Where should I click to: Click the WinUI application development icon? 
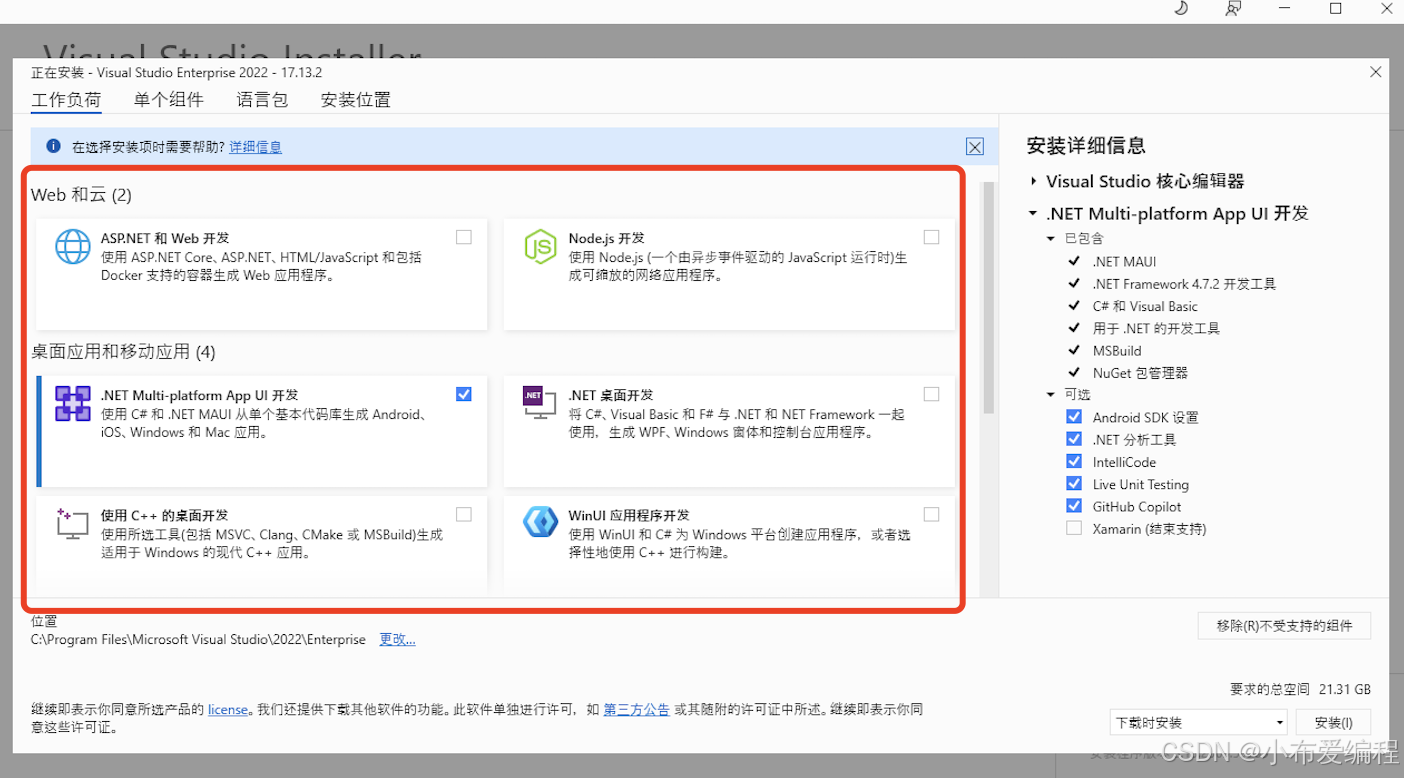pos(540,522)
